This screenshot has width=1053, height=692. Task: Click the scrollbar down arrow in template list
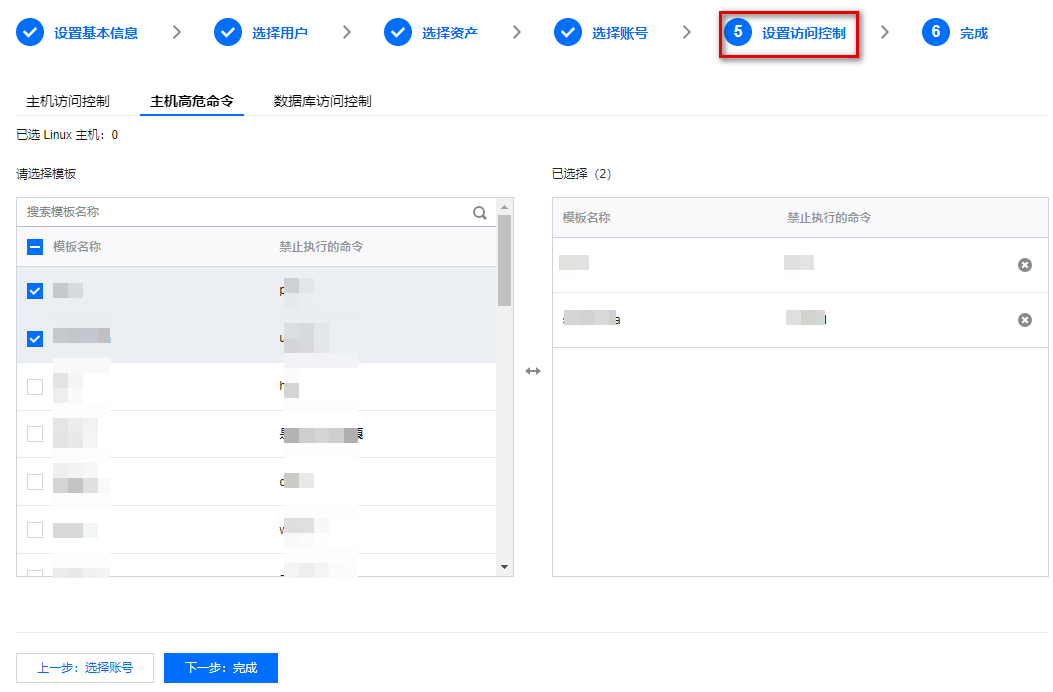(504, 568)
